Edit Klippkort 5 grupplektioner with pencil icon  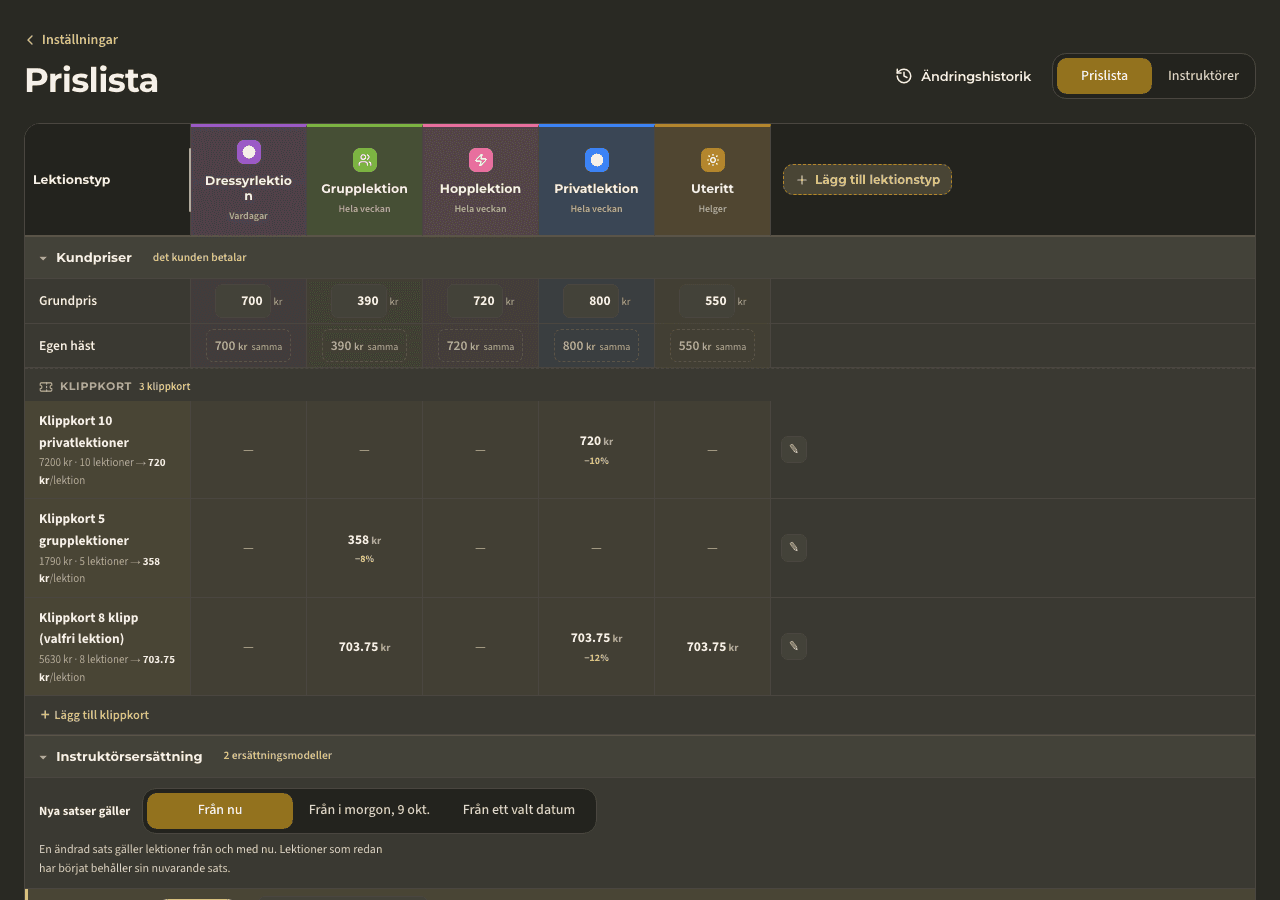pyautogui.click(x=794, y=548)
